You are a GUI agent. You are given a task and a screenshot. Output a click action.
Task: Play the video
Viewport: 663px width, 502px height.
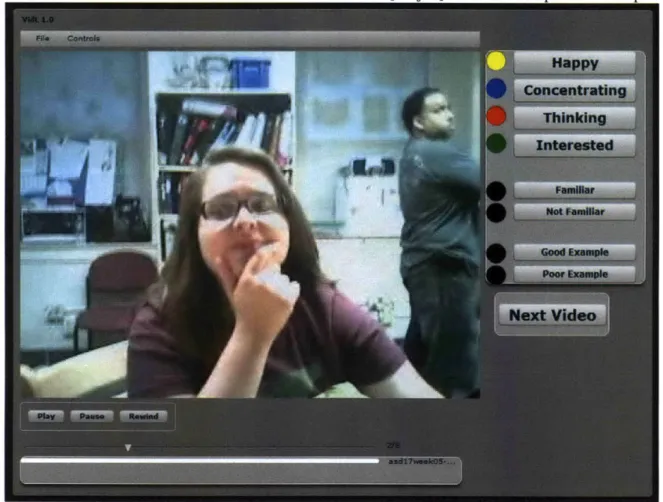(x=46, y=416)
